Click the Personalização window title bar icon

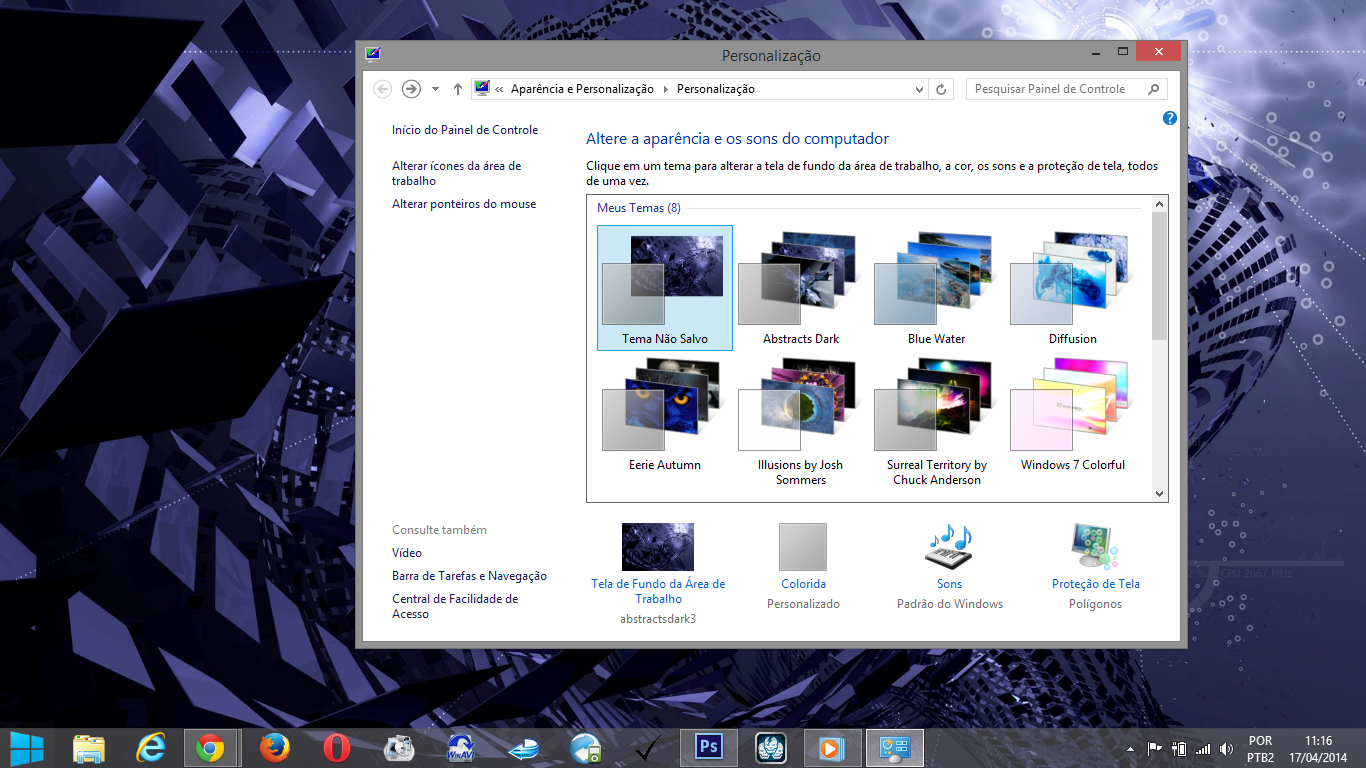pyautogui.click(x=373, y=54)
